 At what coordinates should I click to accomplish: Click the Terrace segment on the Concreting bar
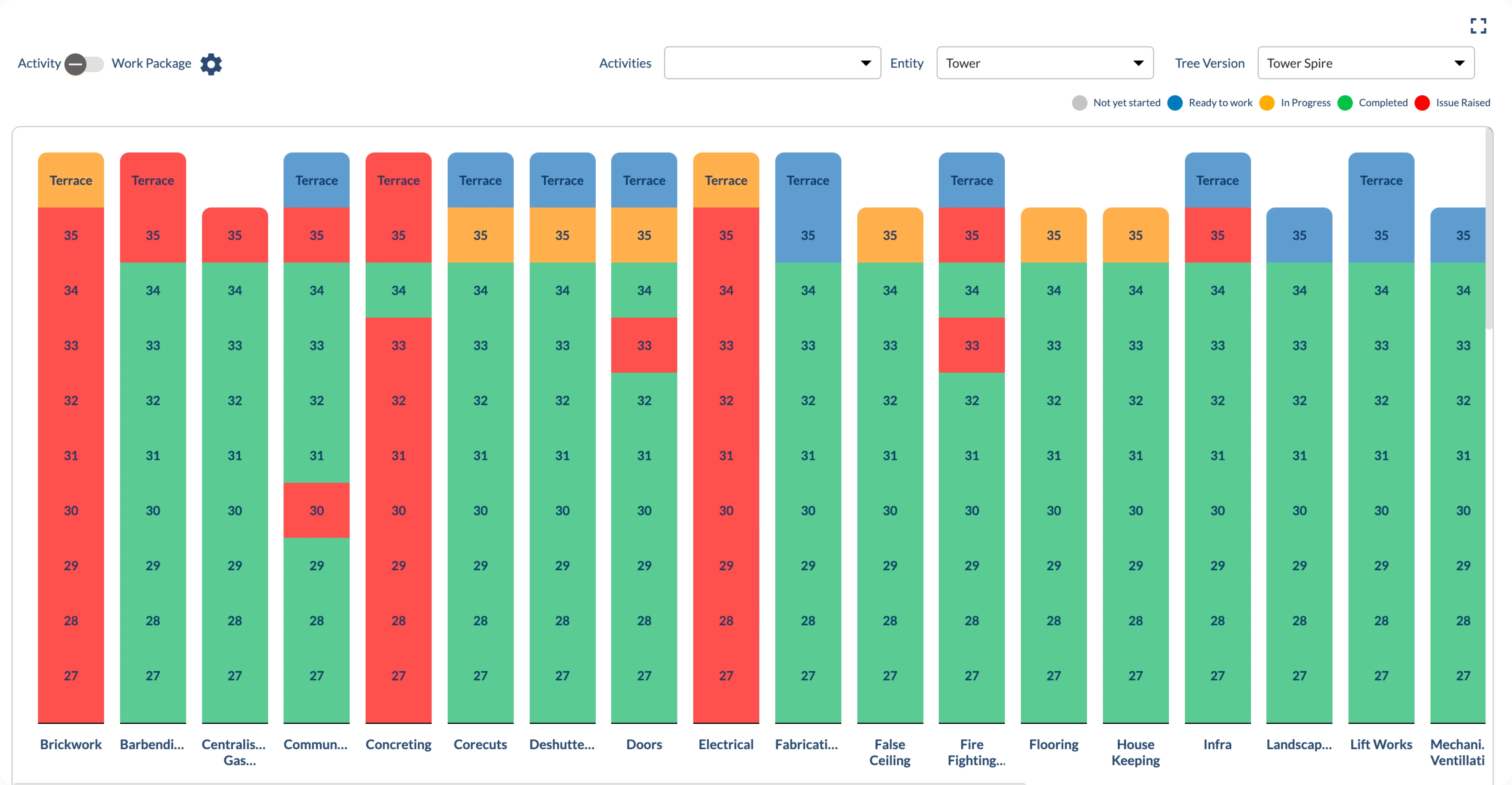398,180
